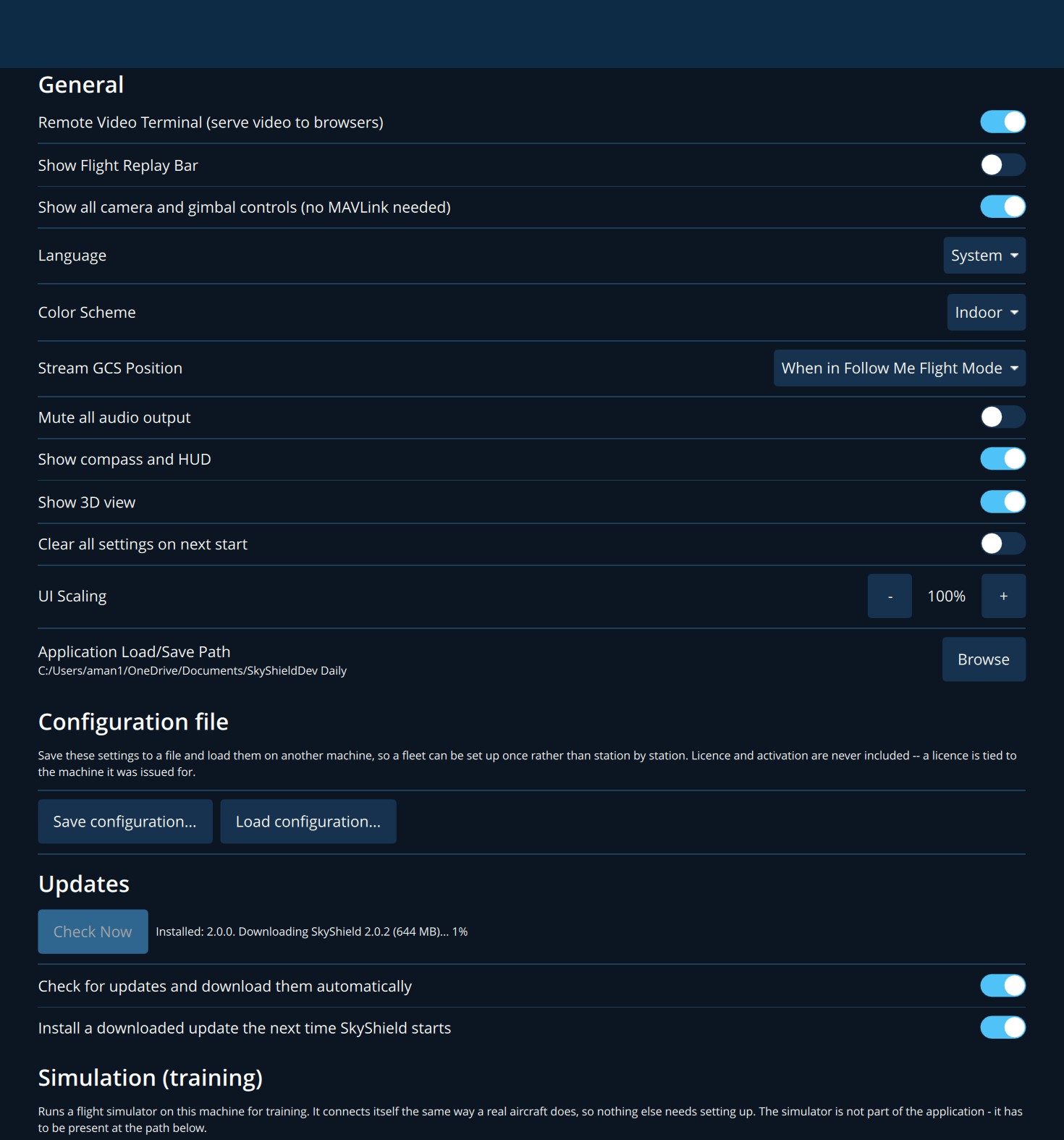Toggle Remote Video Terminal switch
Viewport: 1064px width, 1140px height.
click(x=1002, y=122)
